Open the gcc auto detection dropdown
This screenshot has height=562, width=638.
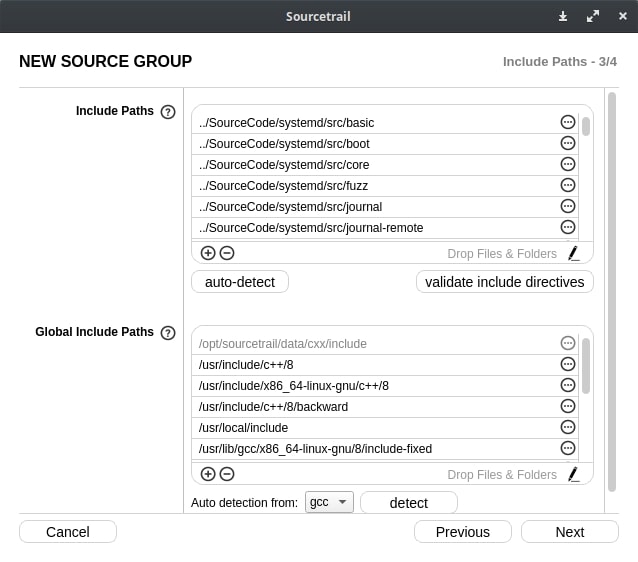click(329, 502)
